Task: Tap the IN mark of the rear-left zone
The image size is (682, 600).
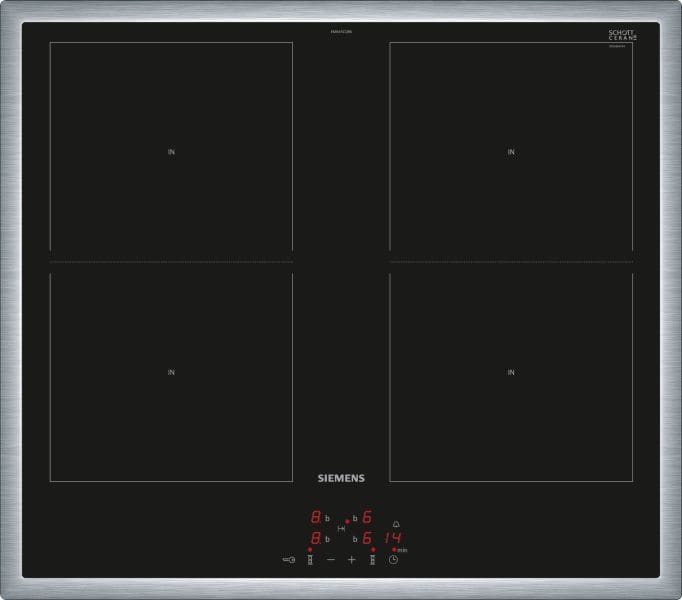Action: [171, 152]
